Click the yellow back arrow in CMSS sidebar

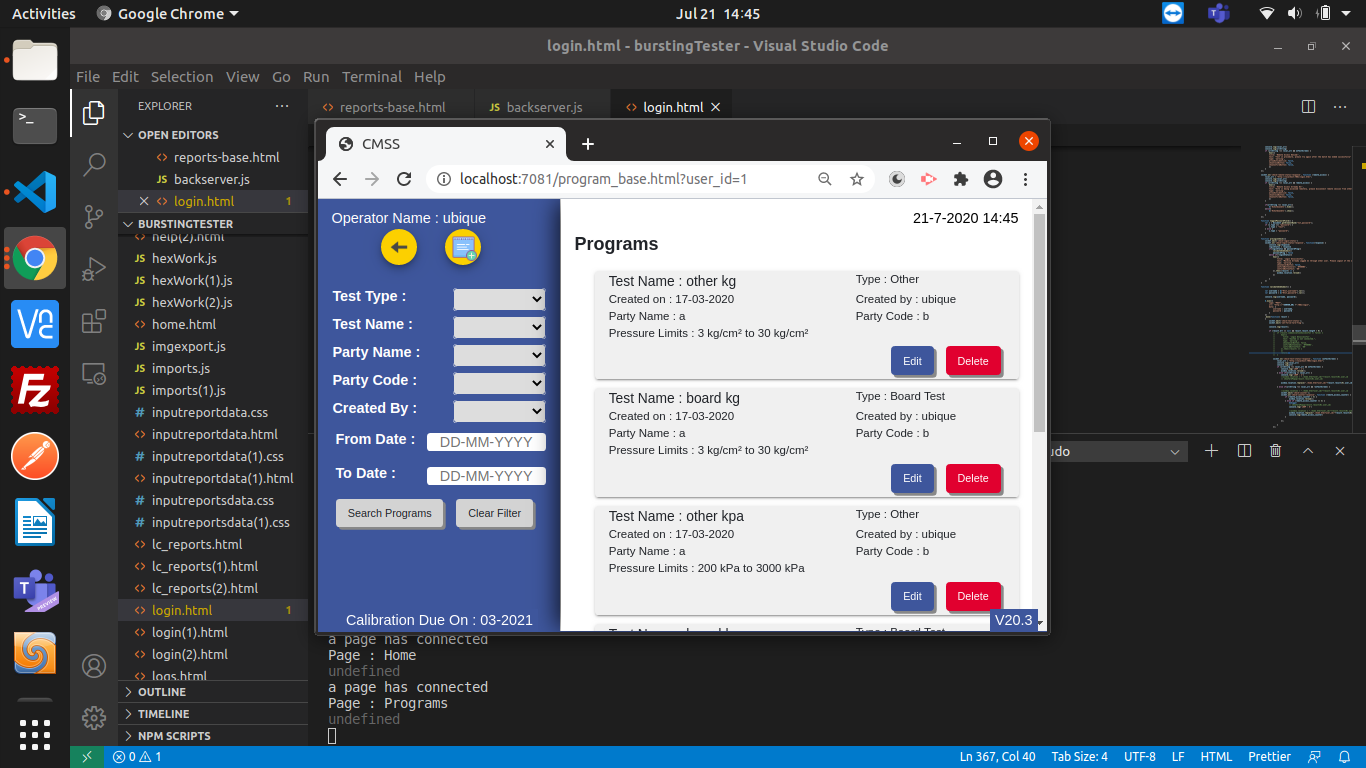click(x=398, y=247)
